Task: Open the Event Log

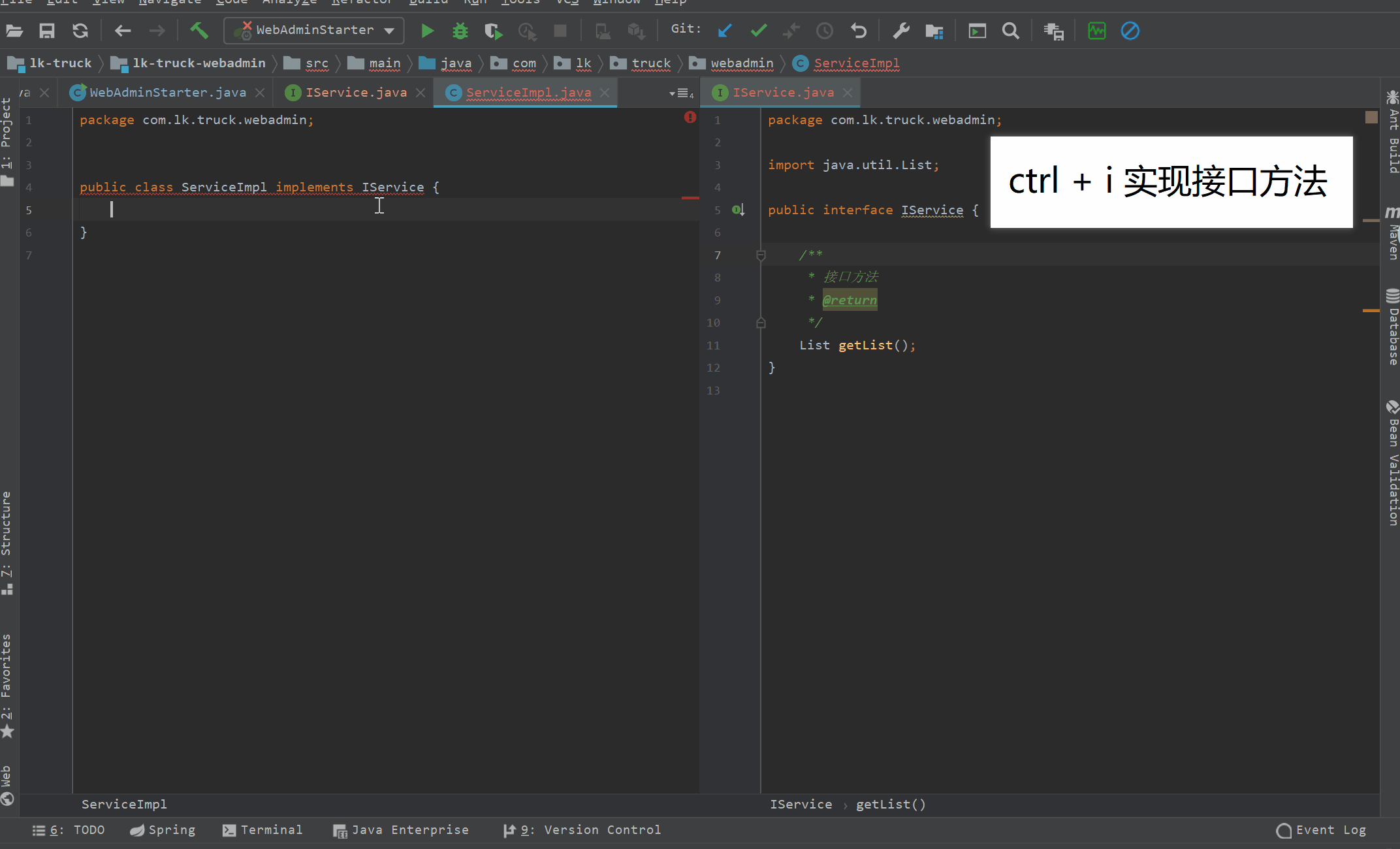Action: tap(1320, 829)
